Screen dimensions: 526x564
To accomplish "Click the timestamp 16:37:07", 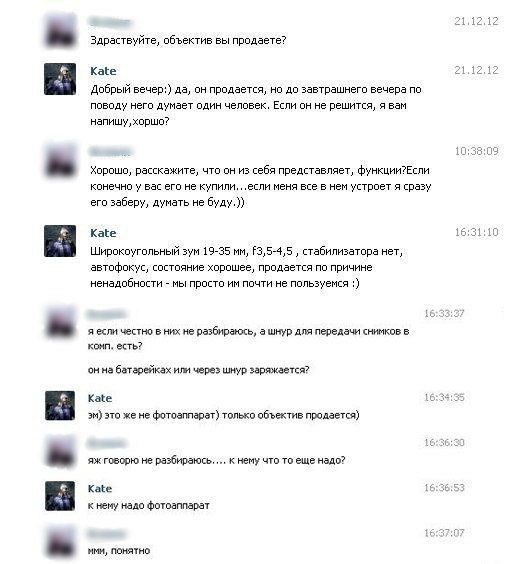I will [444, 533].
